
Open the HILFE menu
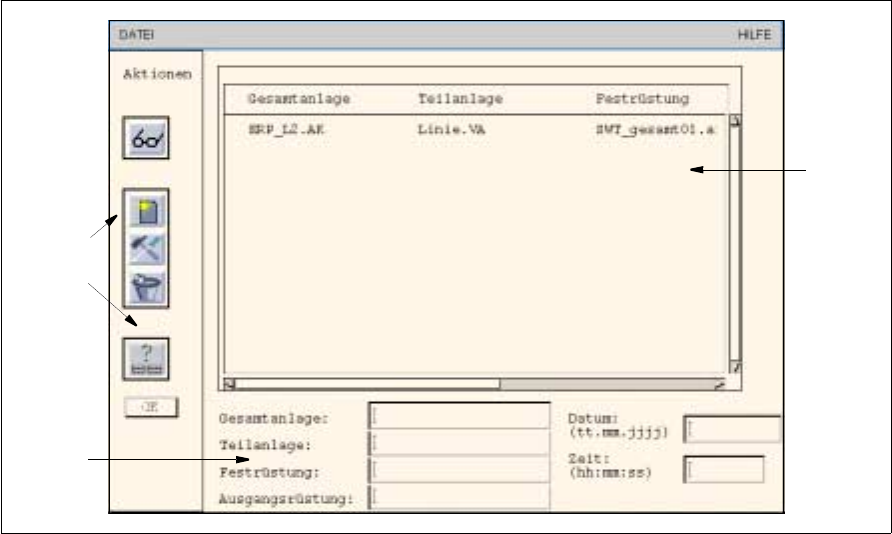[x=754, y=35]
